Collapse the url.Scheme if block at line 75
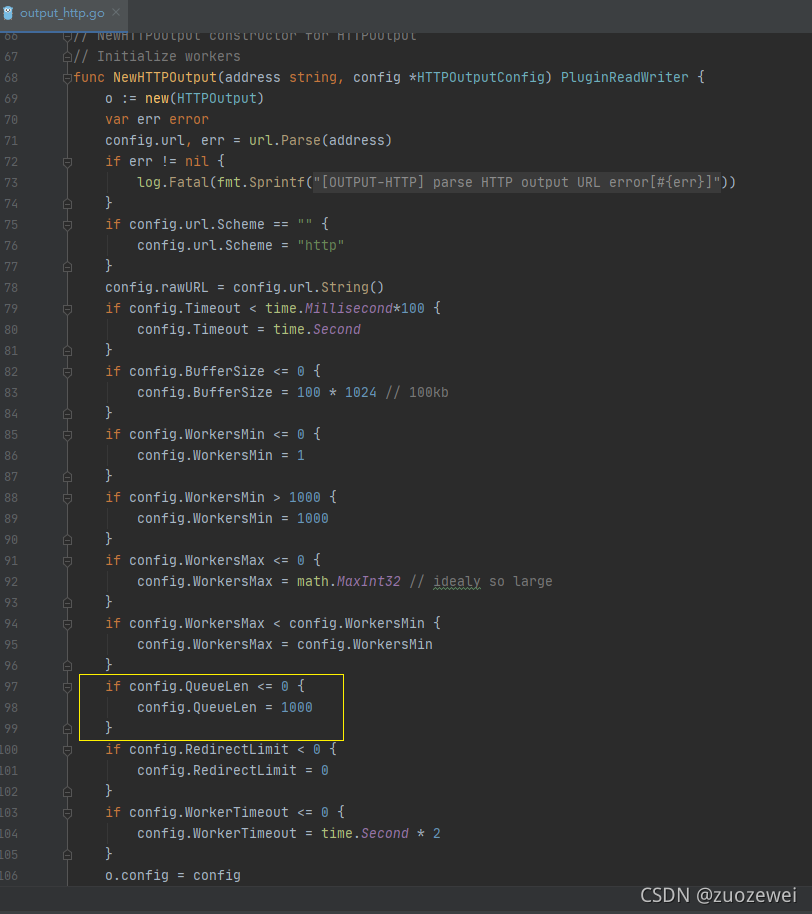This screenshot has height=914, width=812. coord(68,225)
